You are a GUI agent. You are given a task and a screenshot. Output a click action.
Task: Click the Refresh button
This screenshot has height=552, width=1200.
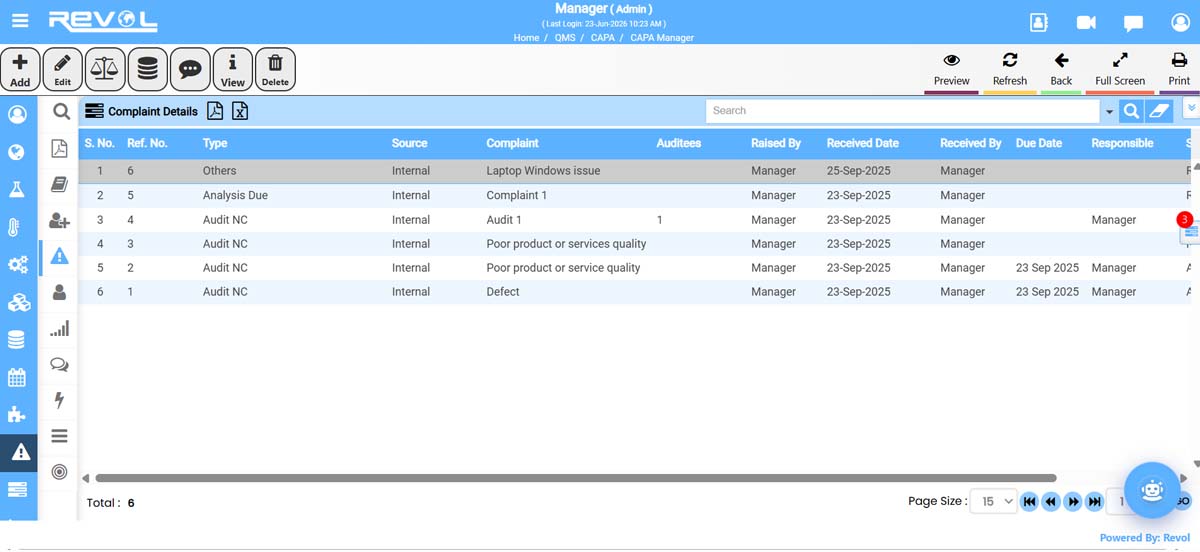click(1010, 70)
